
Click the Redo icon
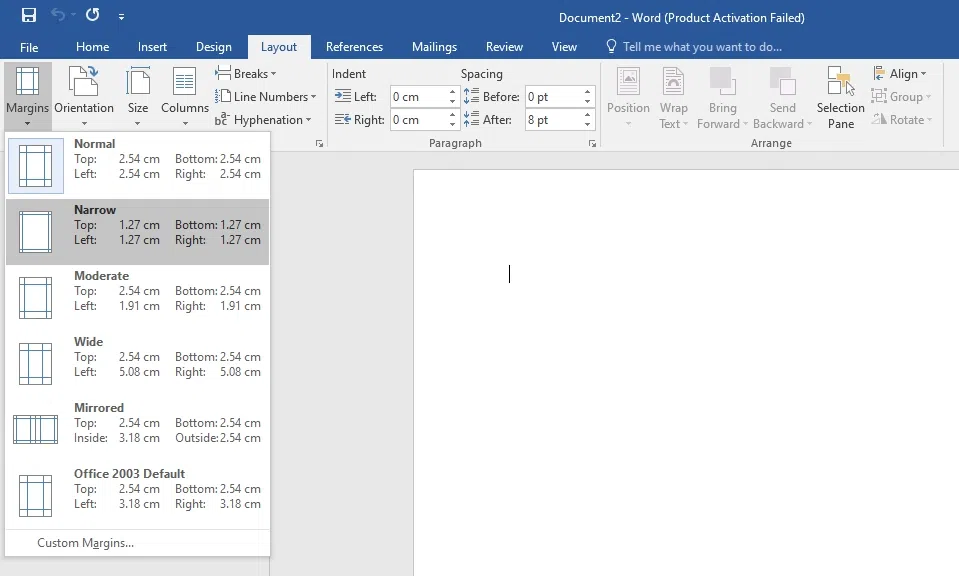pyautogui.click(x=90, y=16)
